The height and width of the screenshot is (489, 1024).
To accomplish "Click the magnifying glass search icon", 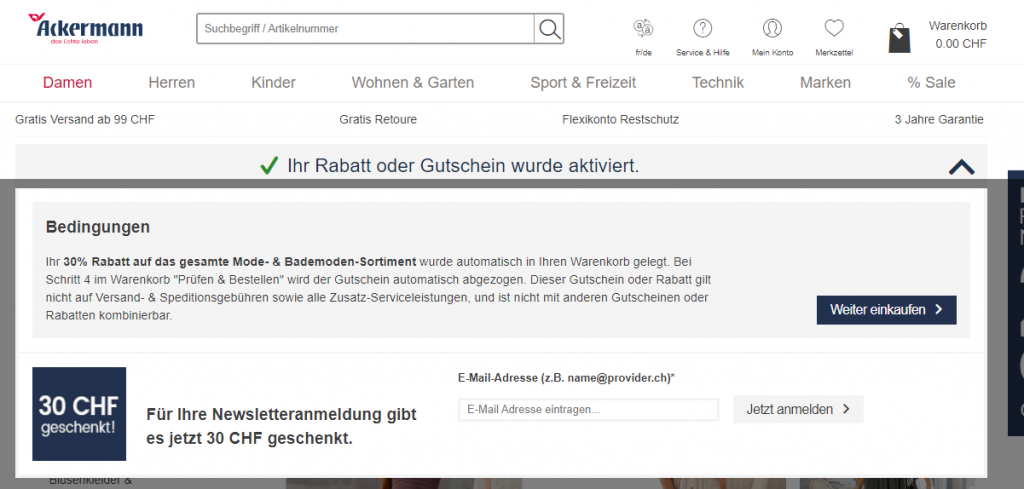I will [x=549, y=29].
